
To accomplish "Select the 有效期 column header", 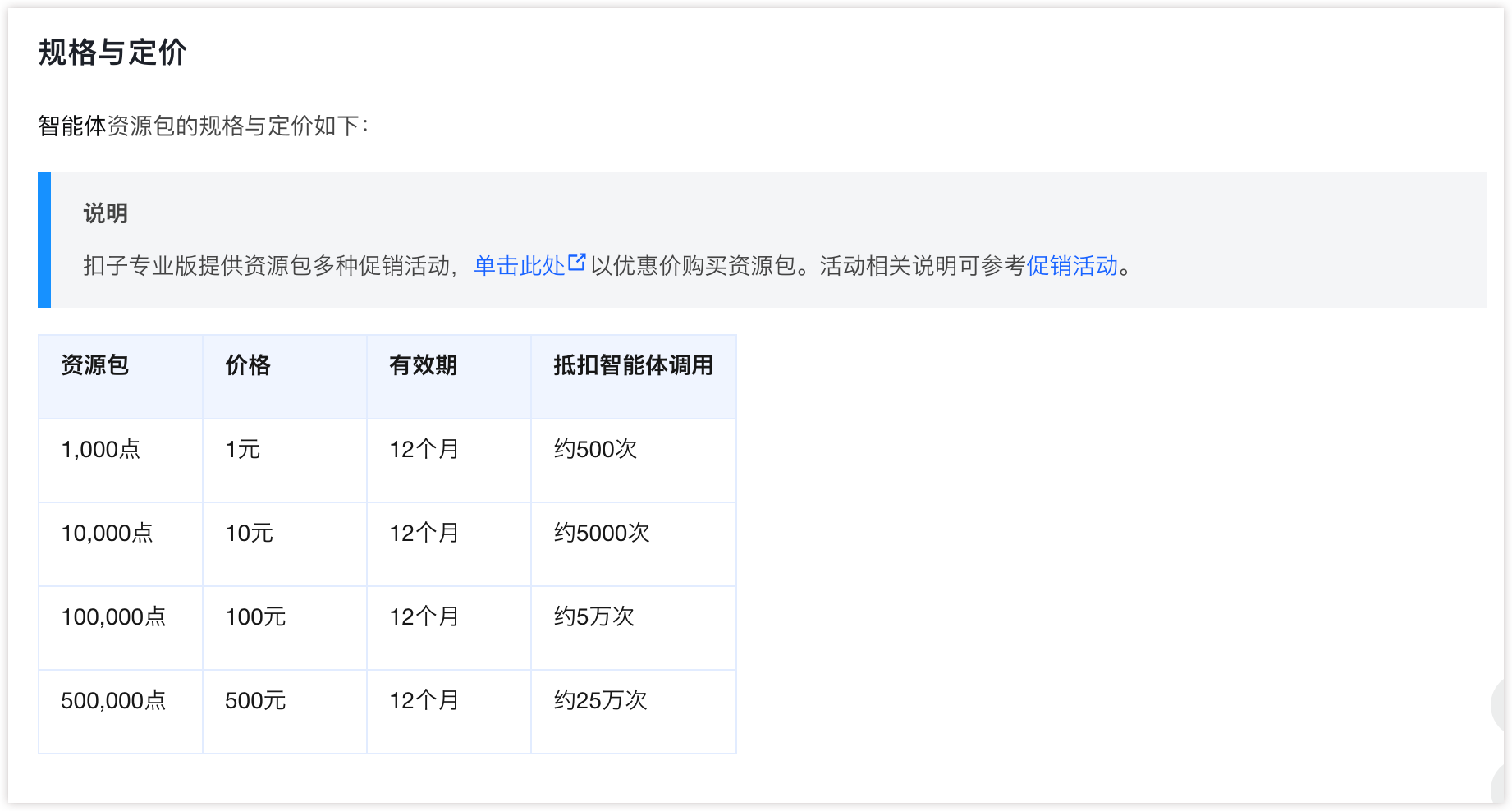I will 424,365.
